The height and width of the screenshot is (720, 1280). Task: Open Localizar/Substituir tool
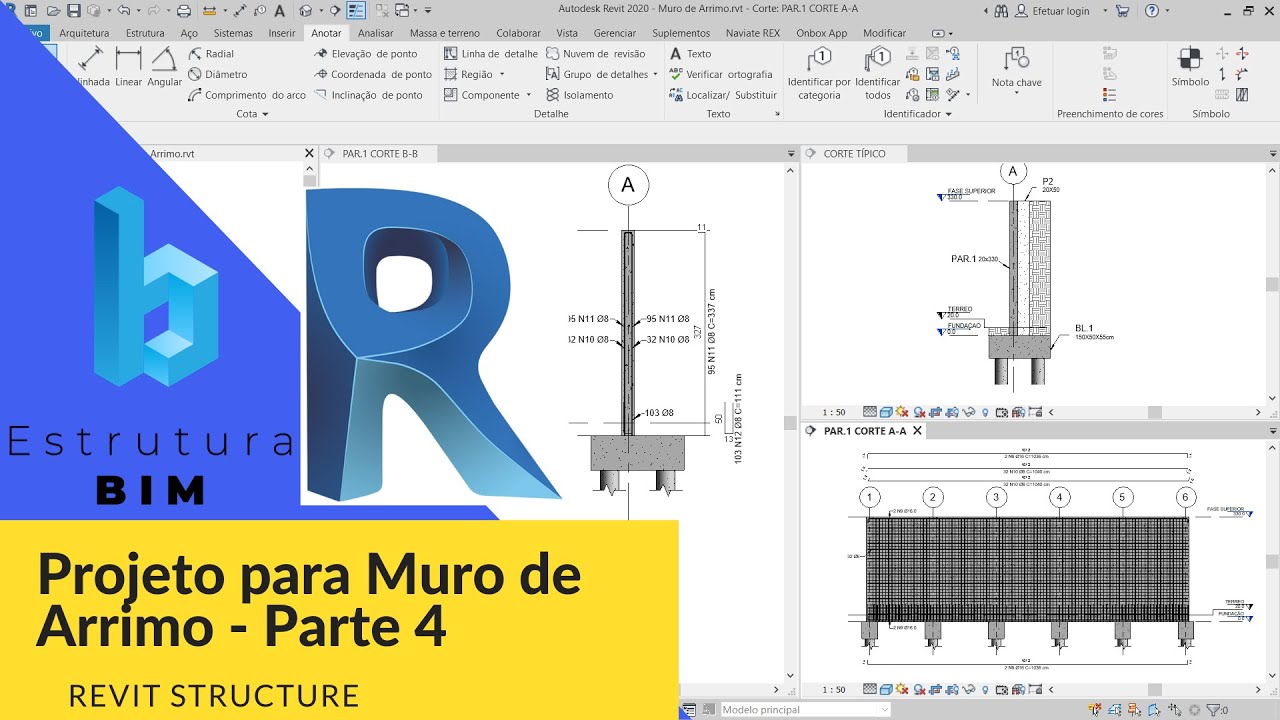coord(723,95)
